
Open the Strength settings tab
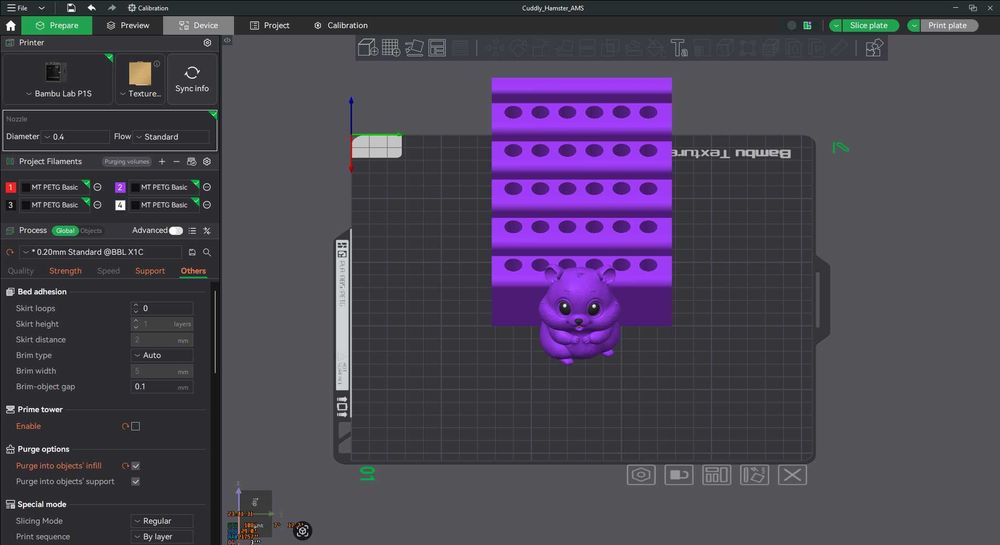(65, 271)
